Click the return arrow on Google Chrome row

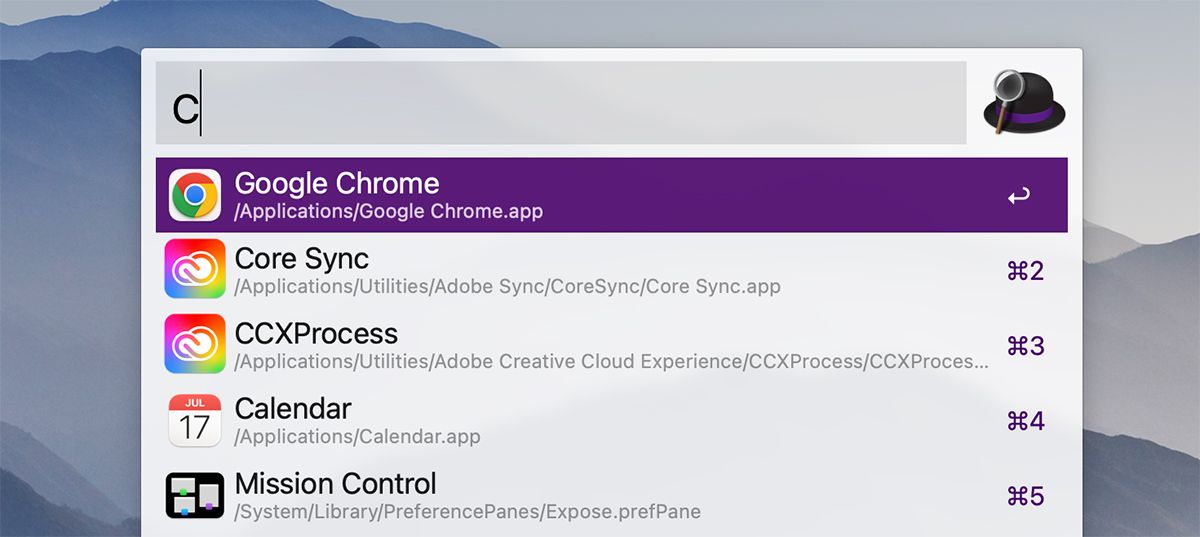pyautogui.click(x=1019, y=197)
